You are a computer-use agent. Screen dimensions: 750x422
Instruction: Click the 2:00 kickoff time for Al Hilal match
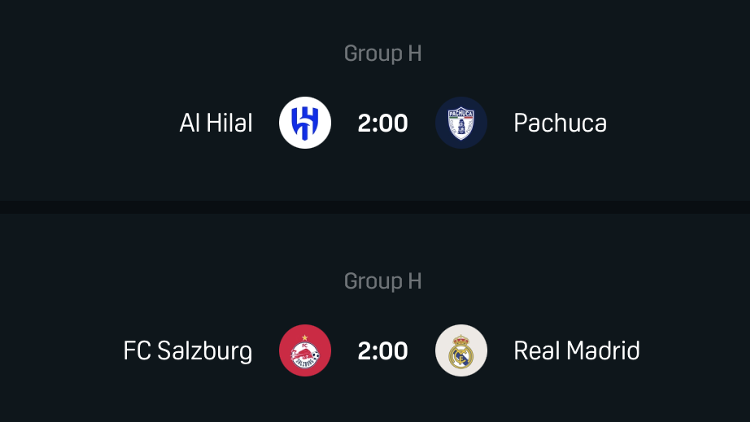[x=383, y=123]
